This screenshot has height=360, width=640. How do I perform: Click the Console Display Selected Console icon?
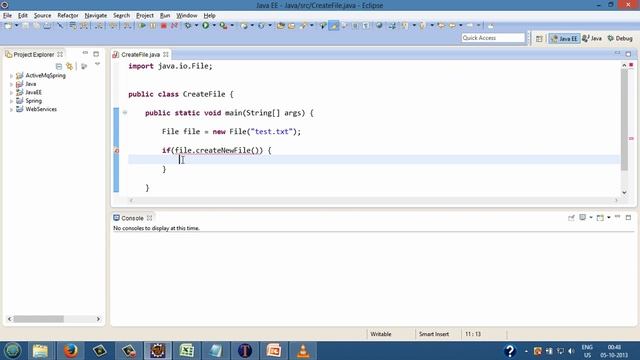coord(583,218)
